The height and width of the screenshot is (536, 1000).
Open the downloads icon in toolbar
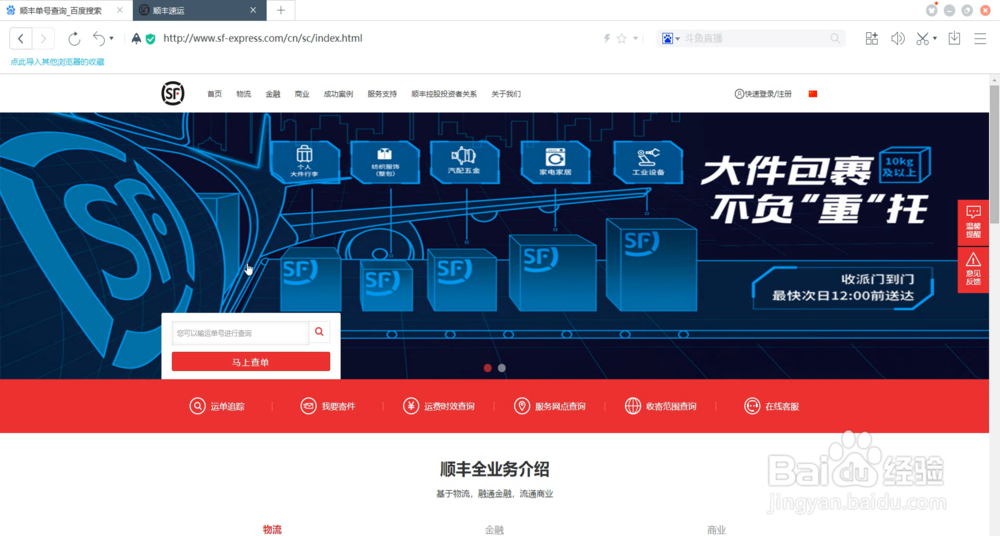pyautogui.click(x=954, y=38)
